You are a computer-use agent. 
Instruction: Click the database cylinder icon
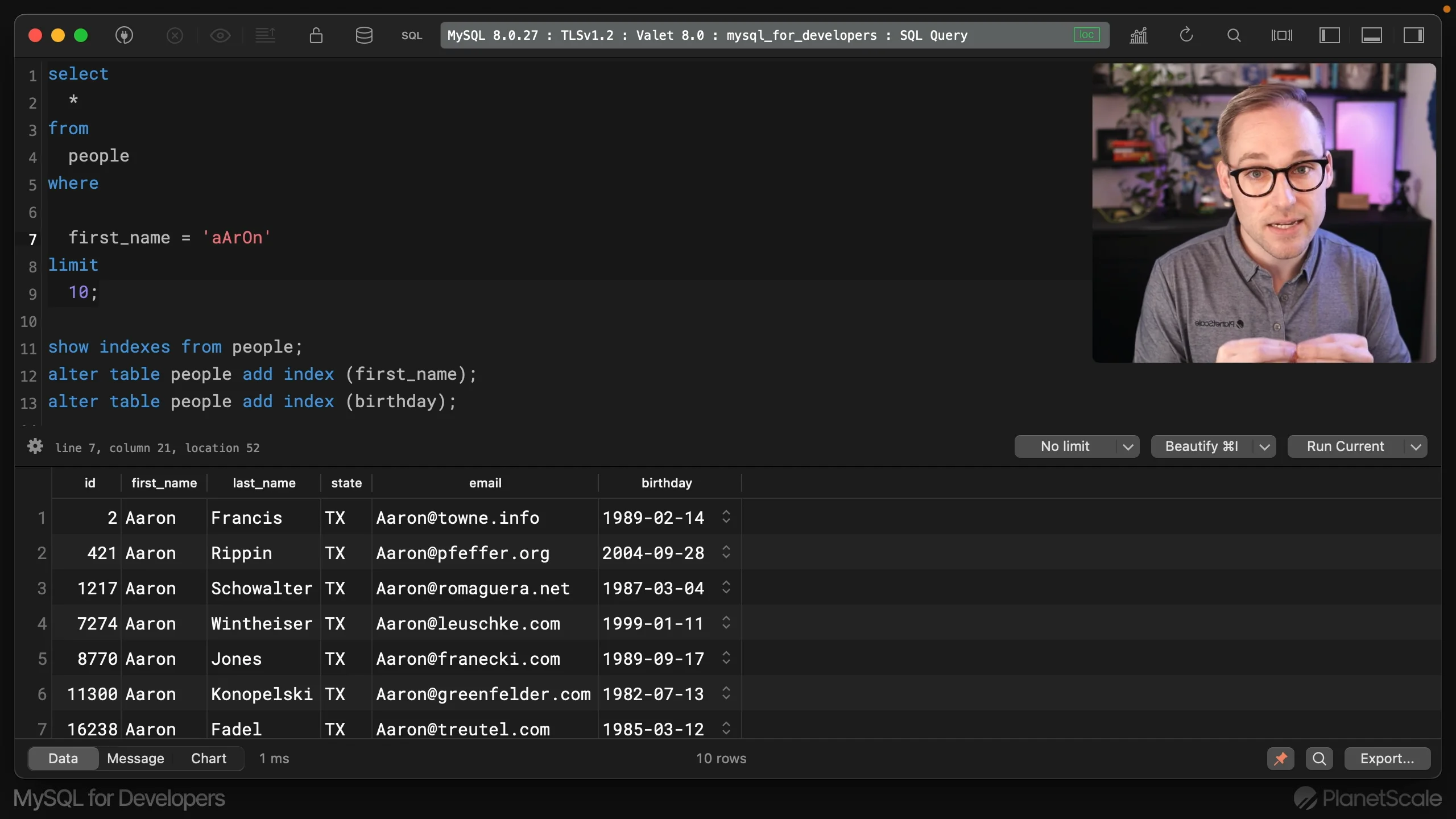pos(364,35)
